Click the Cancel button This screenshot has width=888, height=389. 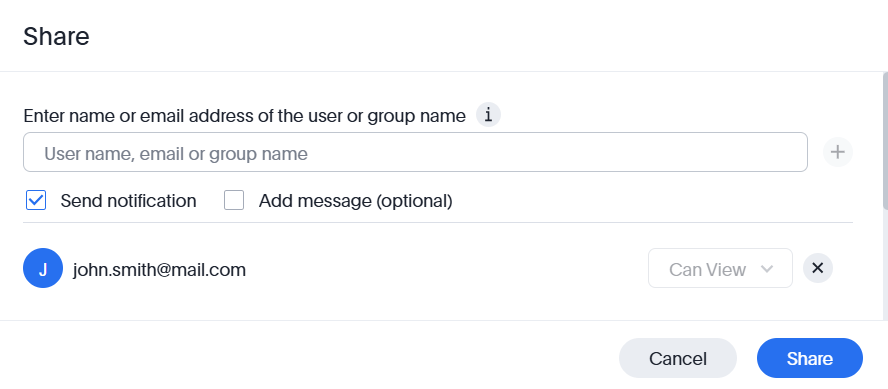coord(677,358)
